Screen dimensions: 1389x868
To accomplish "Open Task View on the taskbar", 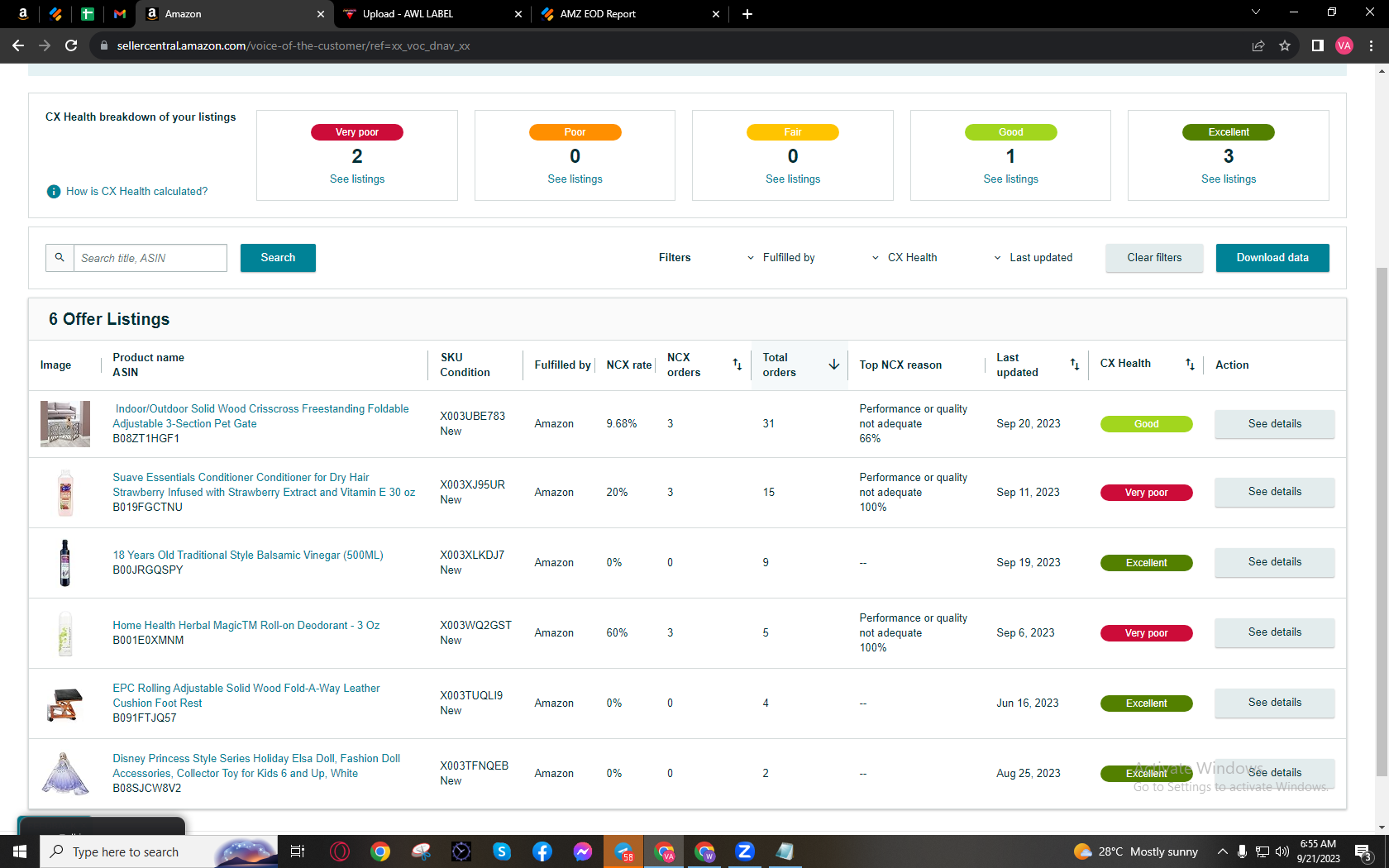I will click(298, 851).
